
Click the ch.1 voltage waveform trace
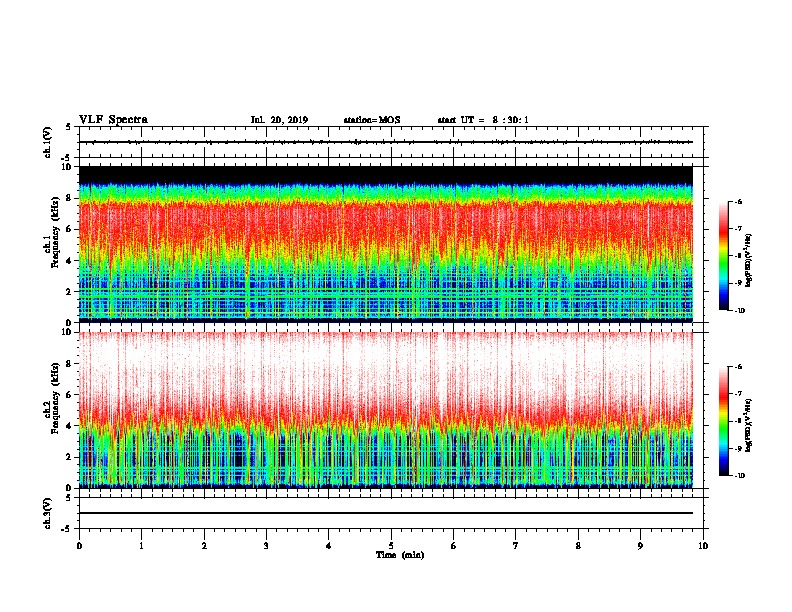386,142
